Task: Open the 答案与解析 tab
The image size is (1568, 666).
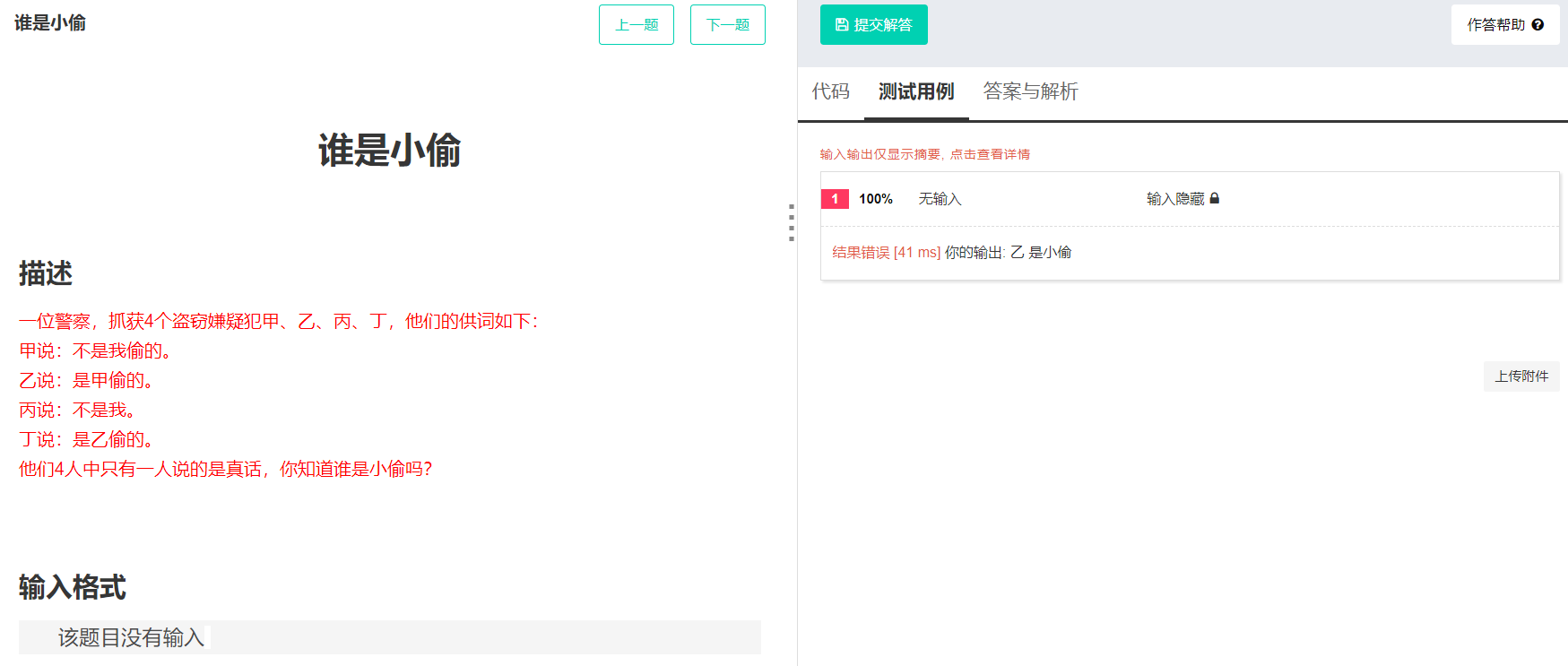Action: 1030,91
